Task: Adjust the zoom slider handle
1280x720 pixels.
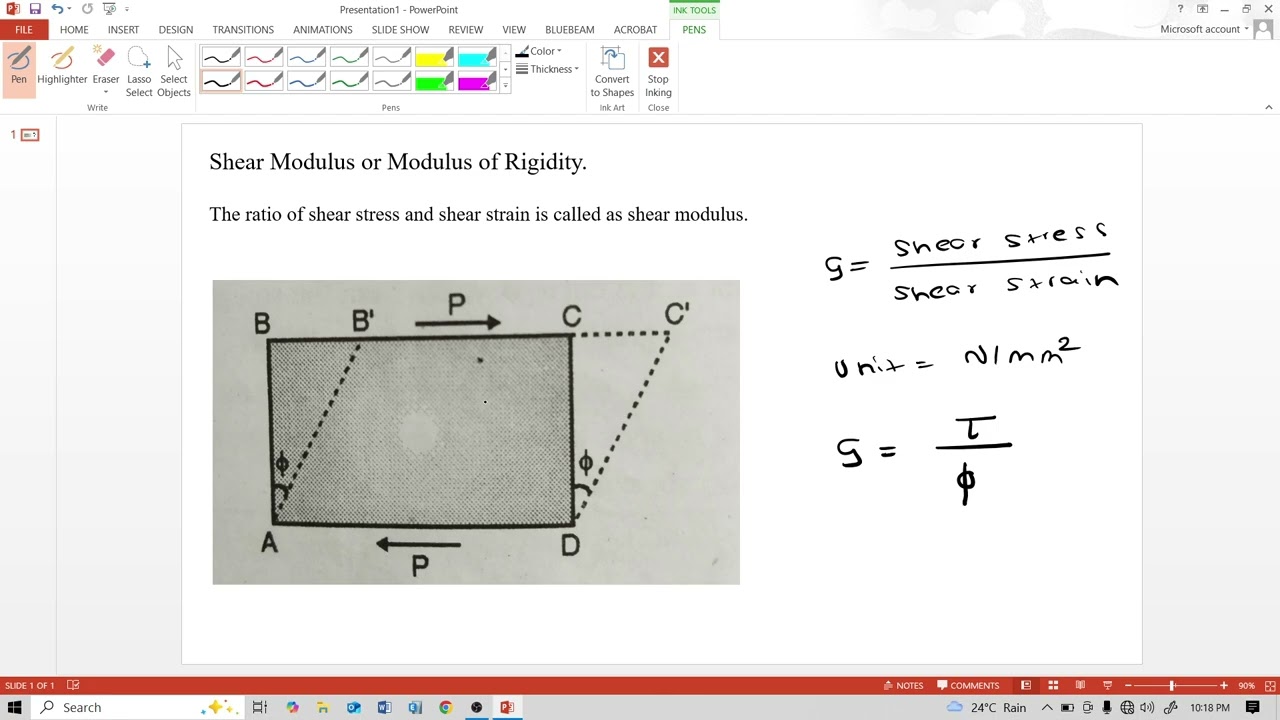Action: click(x=1172, y=685)
